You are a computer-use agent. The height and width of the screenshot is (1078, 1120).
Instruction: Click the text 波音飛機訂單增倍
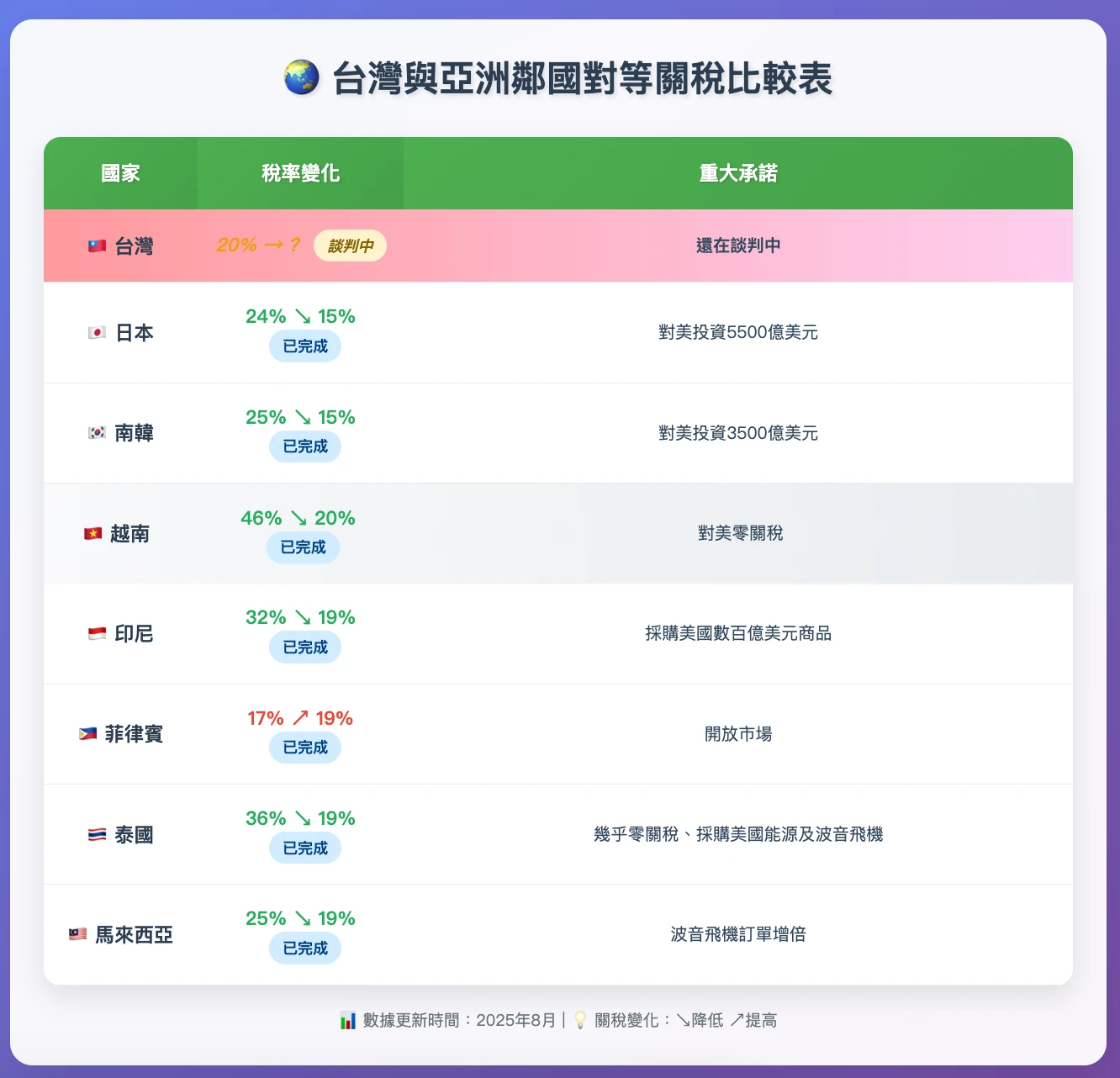(x=738, y=935)
